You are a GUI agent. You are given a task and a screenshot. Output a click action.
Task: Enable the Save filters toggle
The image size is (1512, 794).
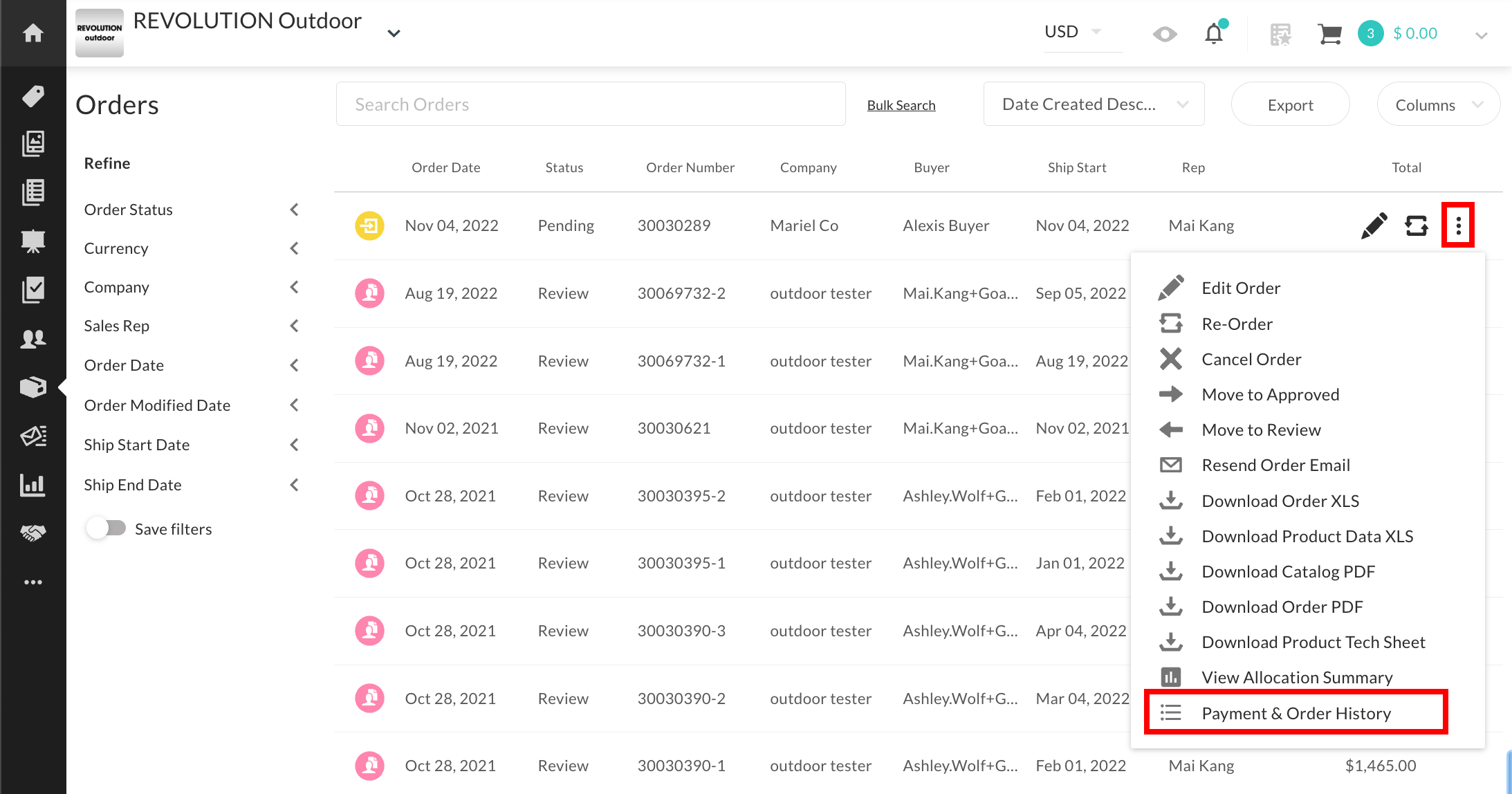tap(107, 528)
